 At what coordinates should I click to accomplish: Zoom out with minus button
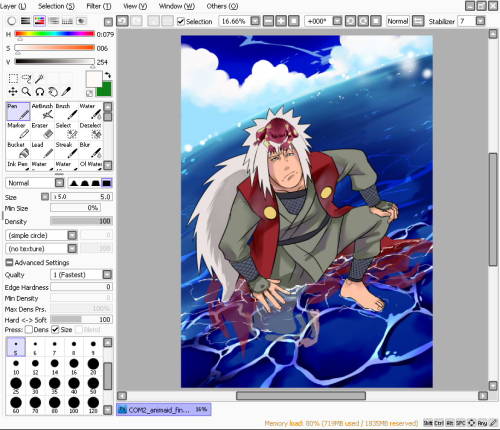pos(268,21)
